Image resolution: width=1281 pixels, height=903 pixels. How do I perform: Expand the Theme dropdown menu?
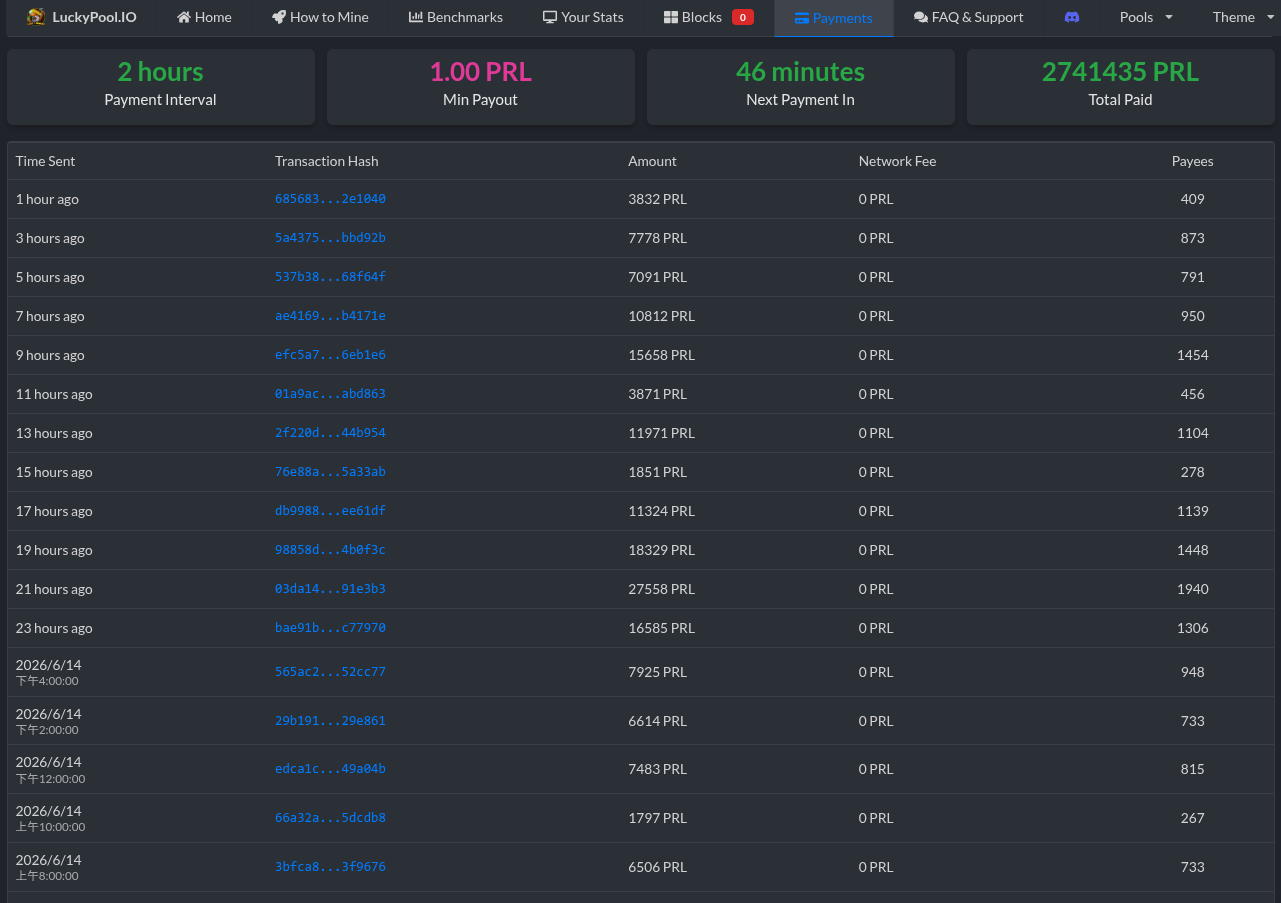[x=1242, y=17]
